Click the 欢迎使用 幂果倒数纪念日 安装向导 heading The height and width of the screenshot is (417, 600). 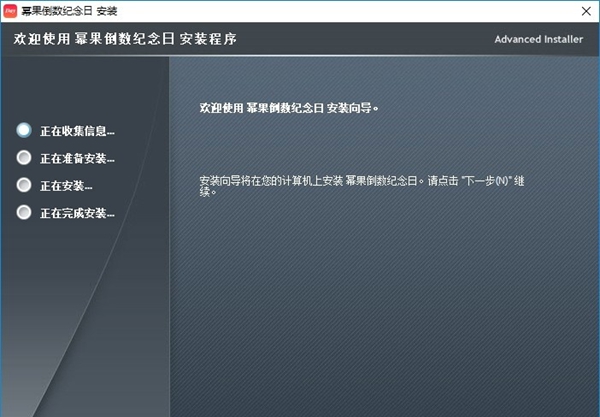tap(289, 108)
